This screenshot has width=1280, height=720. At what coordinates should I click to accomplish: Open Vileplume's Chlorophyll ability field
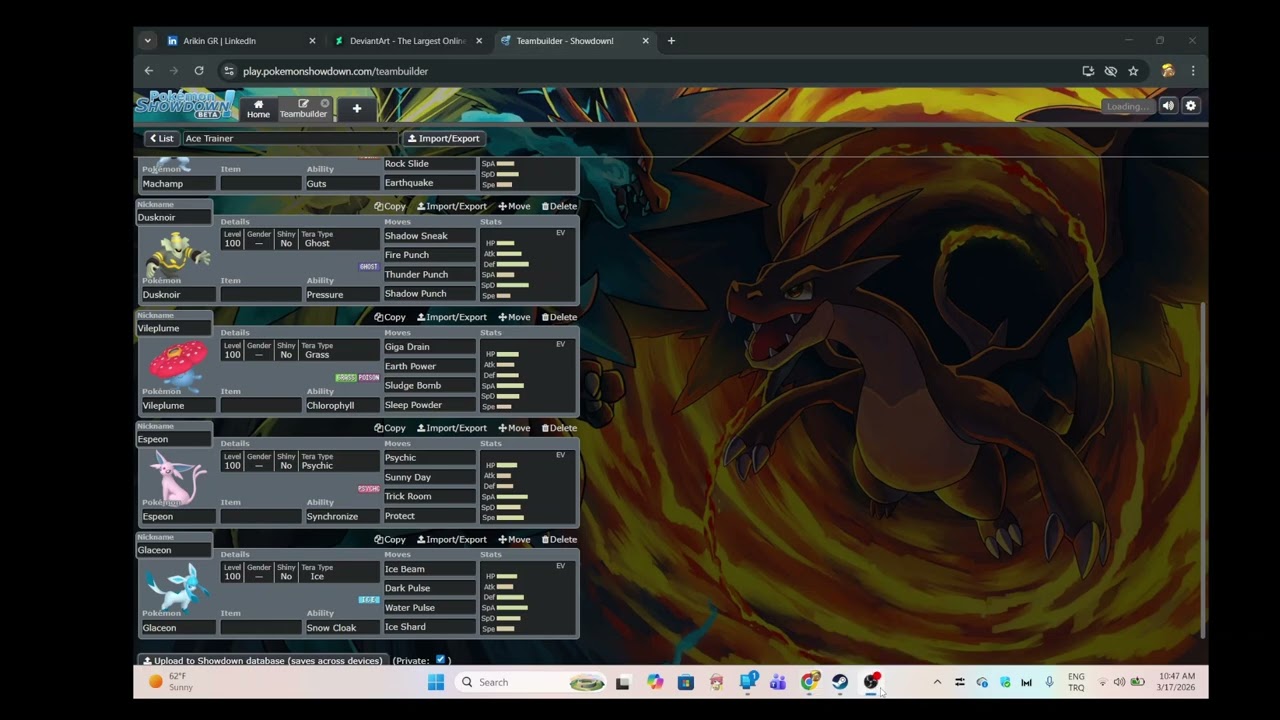pos(342,405)
